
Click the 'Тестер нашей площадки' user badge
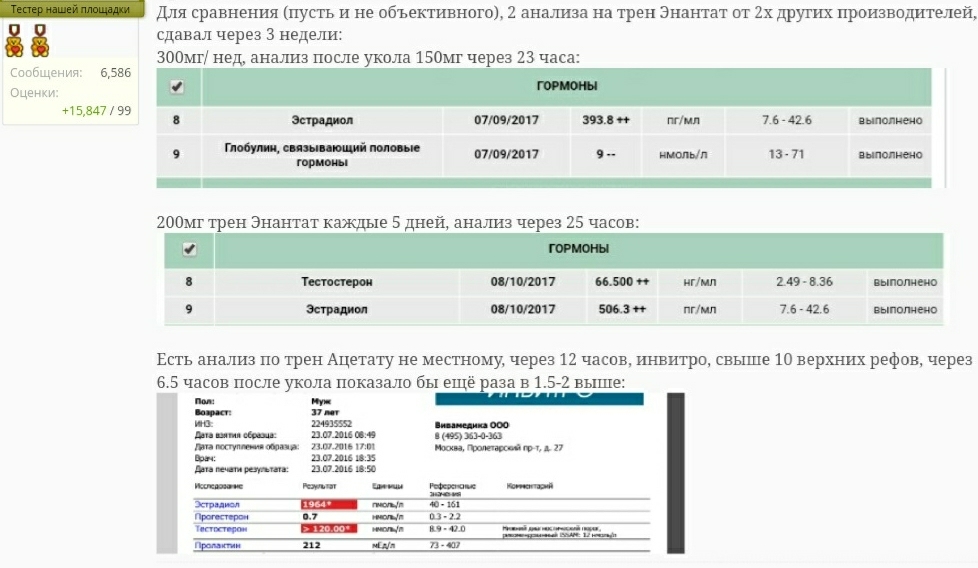pos(70,9)
